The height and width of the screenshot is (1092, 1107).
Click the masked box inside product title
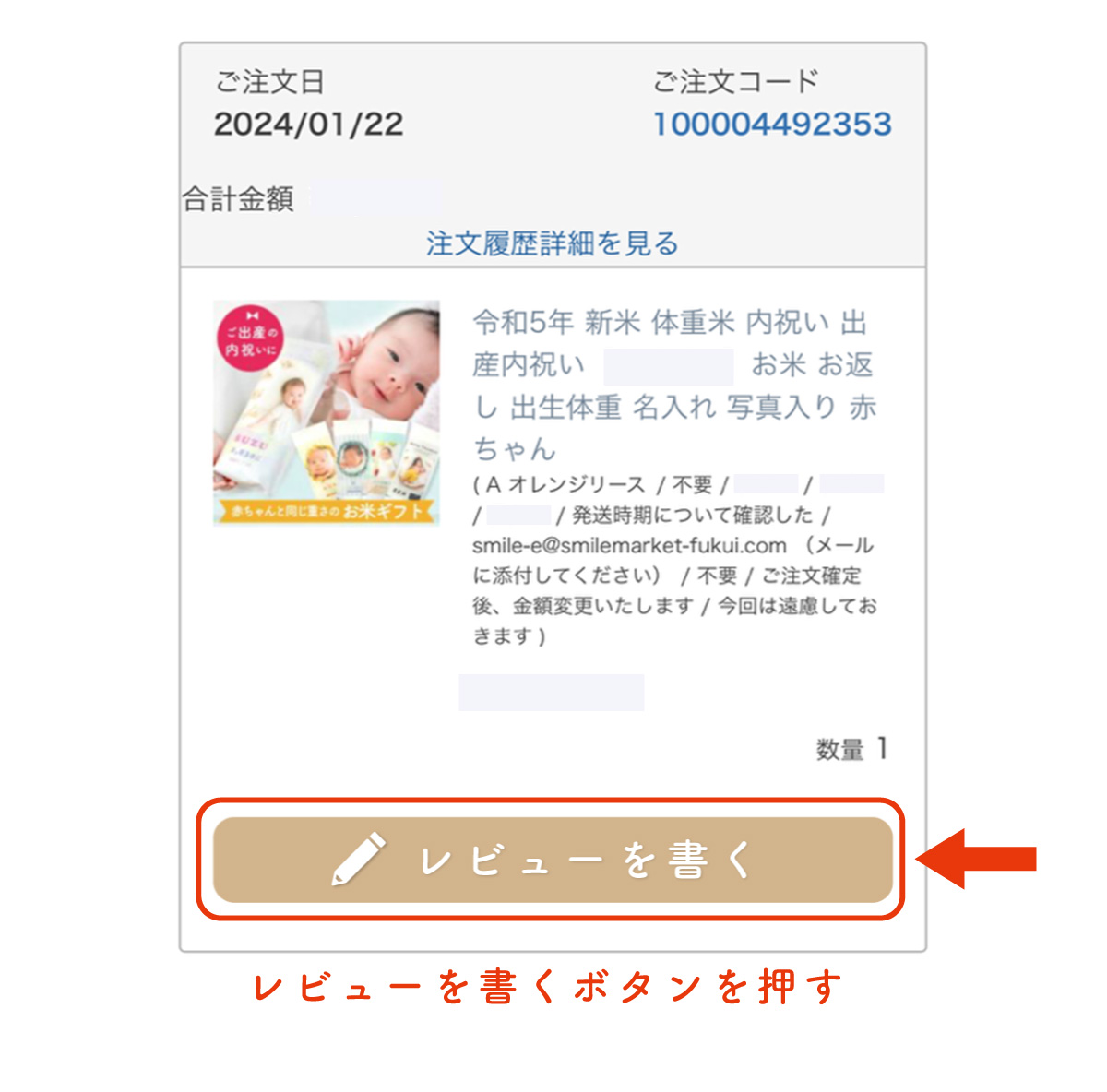(669, 366)
